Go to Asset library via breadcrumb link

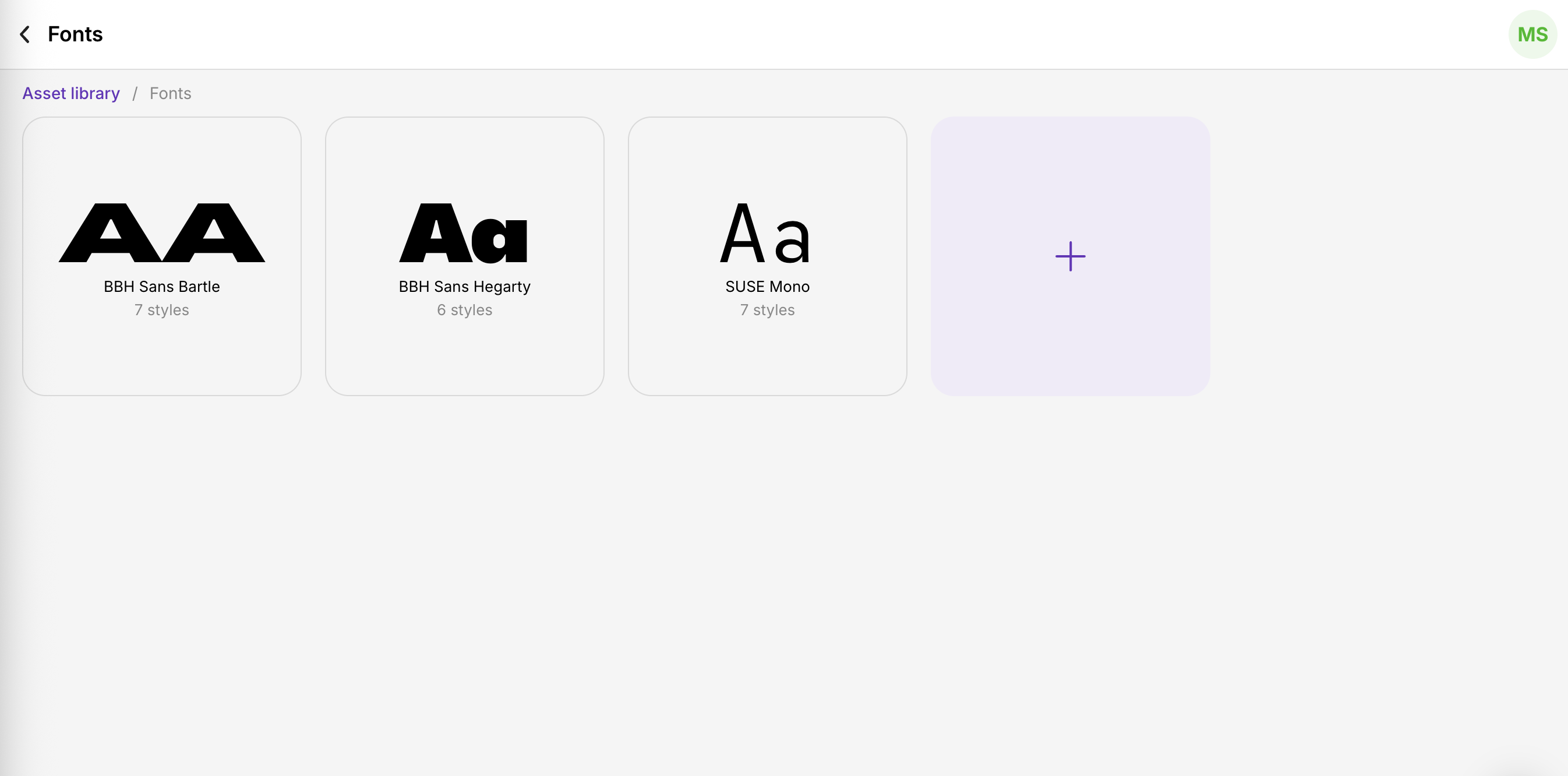tap(71, 94)
